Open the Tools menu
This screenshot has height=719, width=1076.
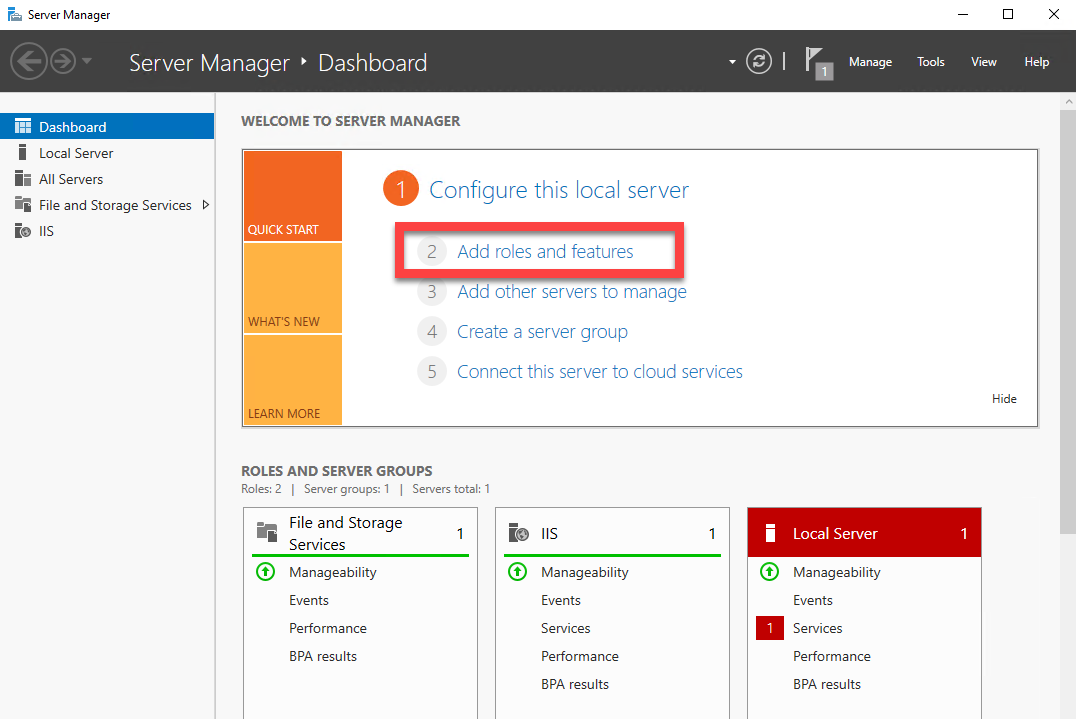[x=930, y=62]
